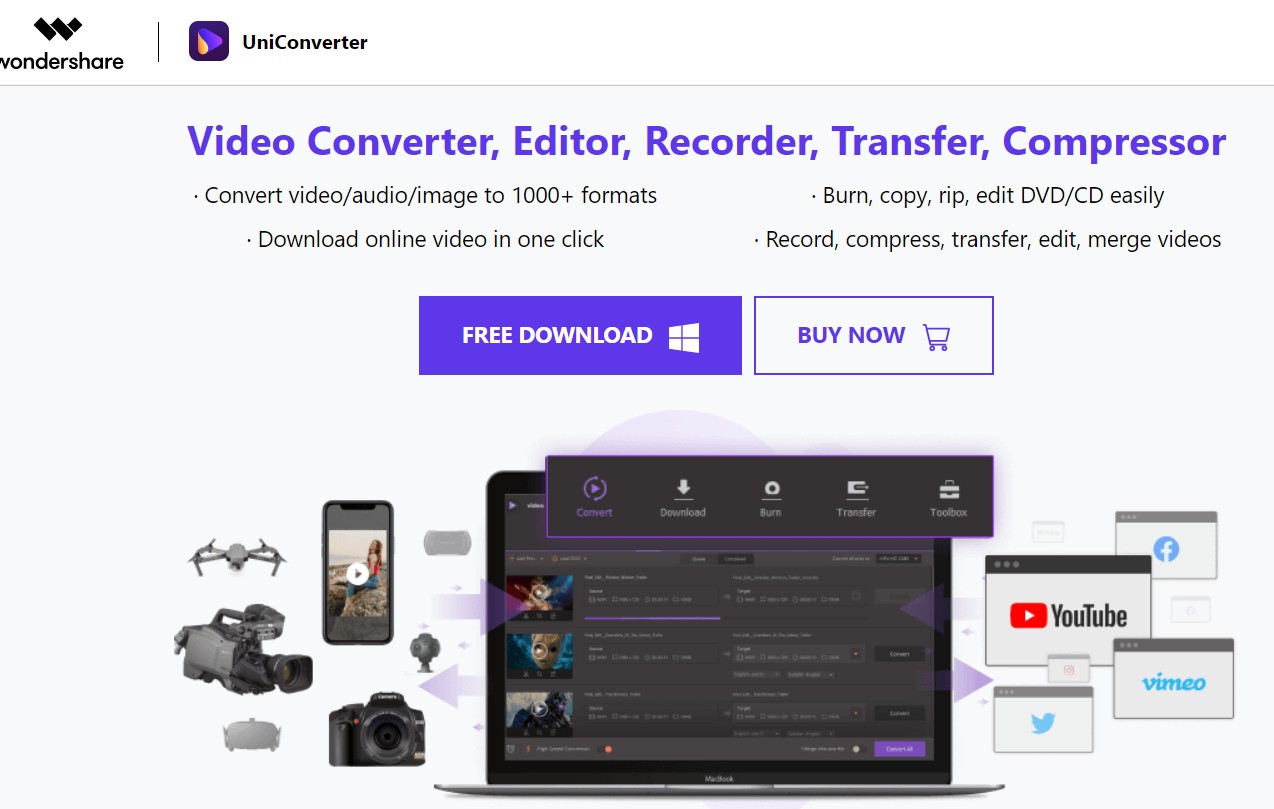This screenshot has height=809, width=1274.
Task: Open target format dropdown in second row
Action: (856, 654)
